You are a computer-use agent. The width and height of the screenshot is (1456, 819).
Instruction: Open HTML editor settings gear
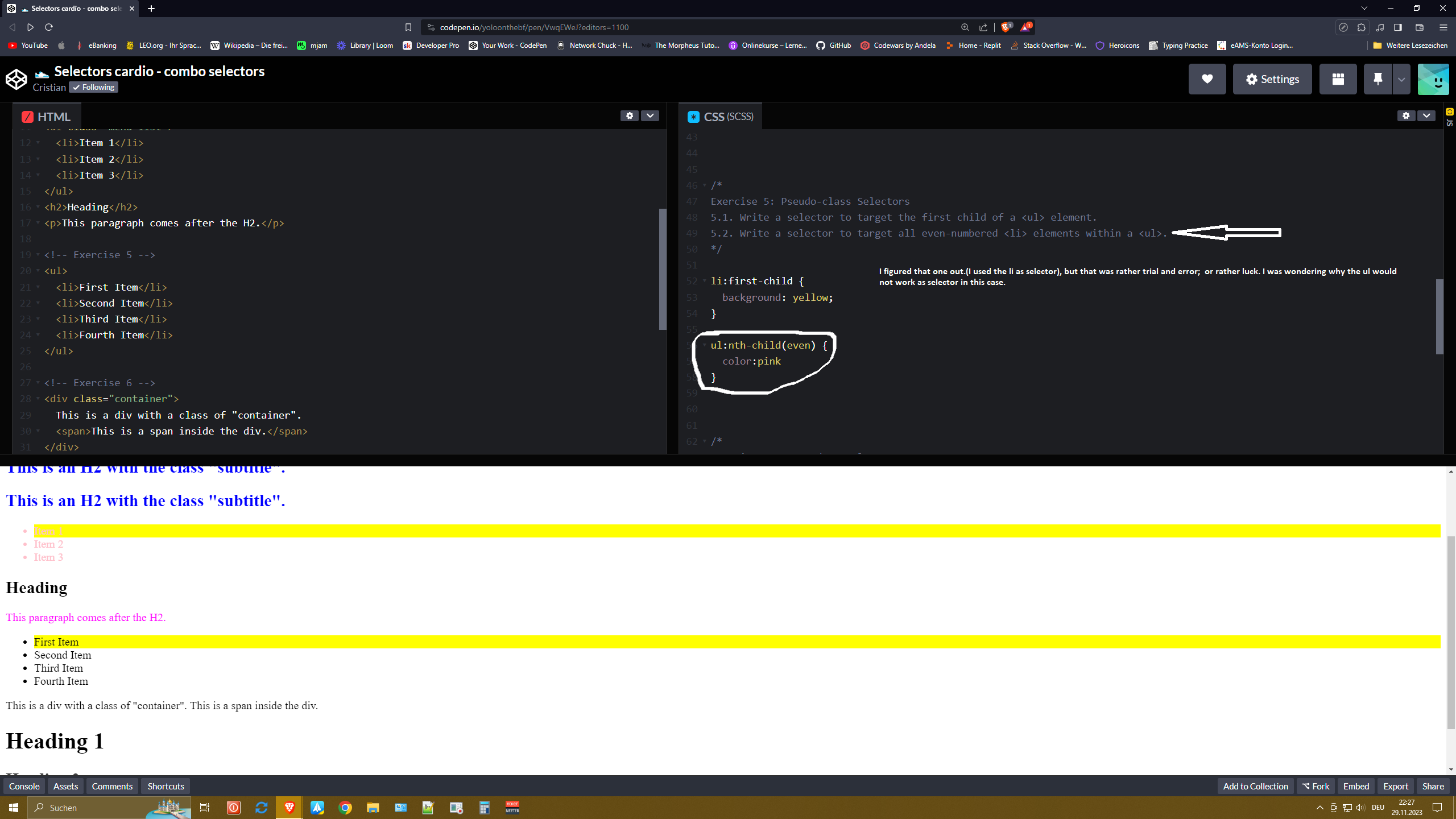point(629,115)
